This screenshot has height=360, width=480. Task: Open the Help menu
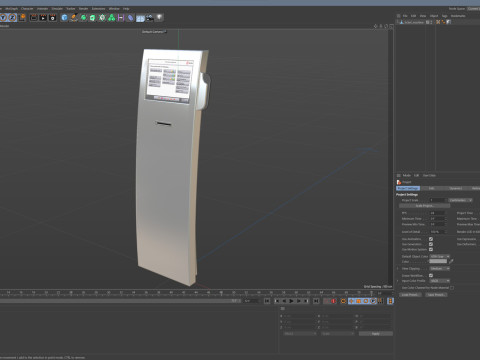[x=126, y=9]
